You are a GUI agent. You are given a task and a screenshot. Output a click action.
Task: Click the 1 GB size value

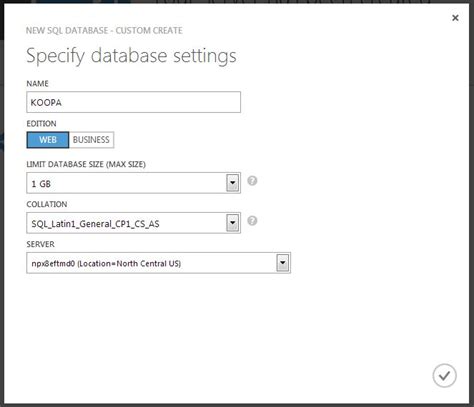point(41,184)
